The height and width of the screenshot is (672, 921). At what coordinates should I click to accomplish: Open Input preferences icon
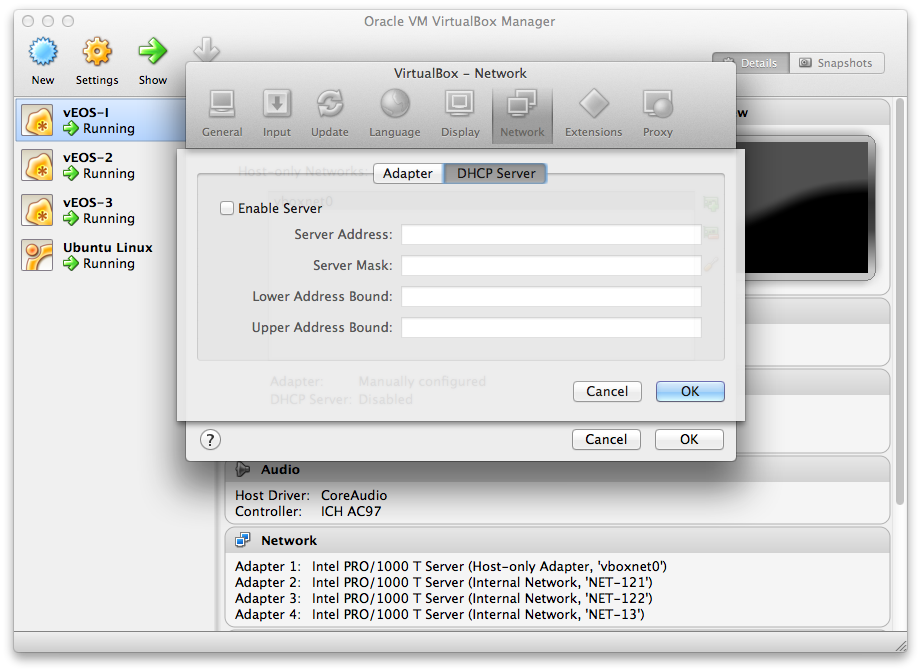[277, 105]
